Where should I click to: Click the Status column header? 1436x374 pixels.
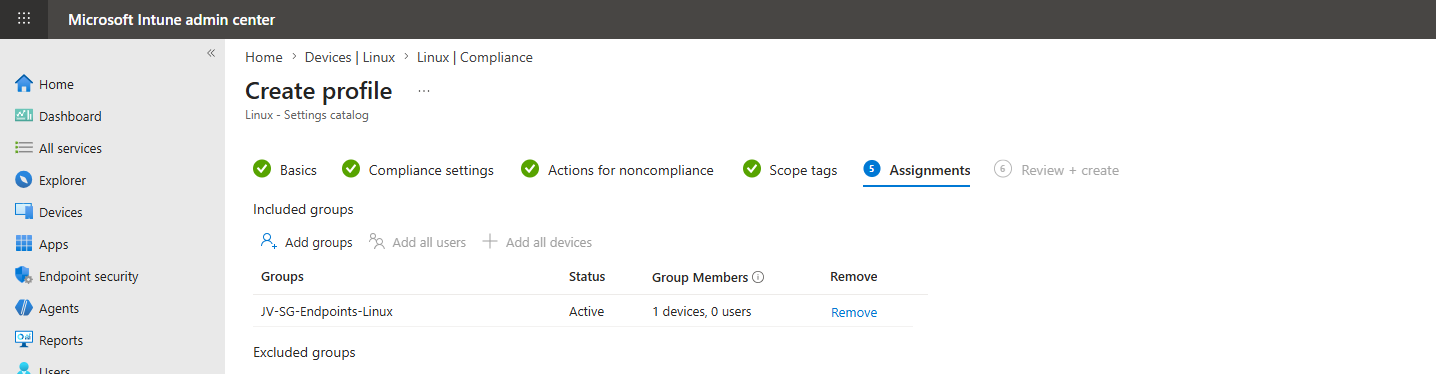coord(587,276)
